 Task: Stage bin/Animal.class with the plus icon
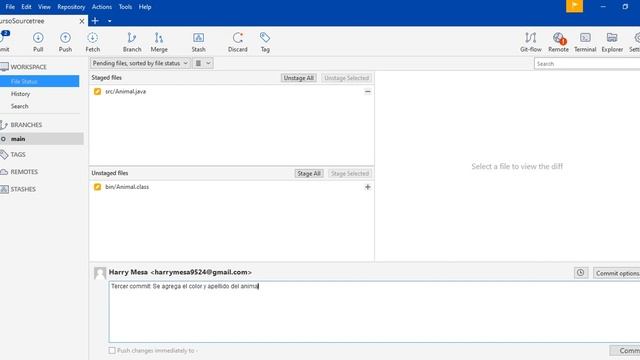[x=367, y=187]
